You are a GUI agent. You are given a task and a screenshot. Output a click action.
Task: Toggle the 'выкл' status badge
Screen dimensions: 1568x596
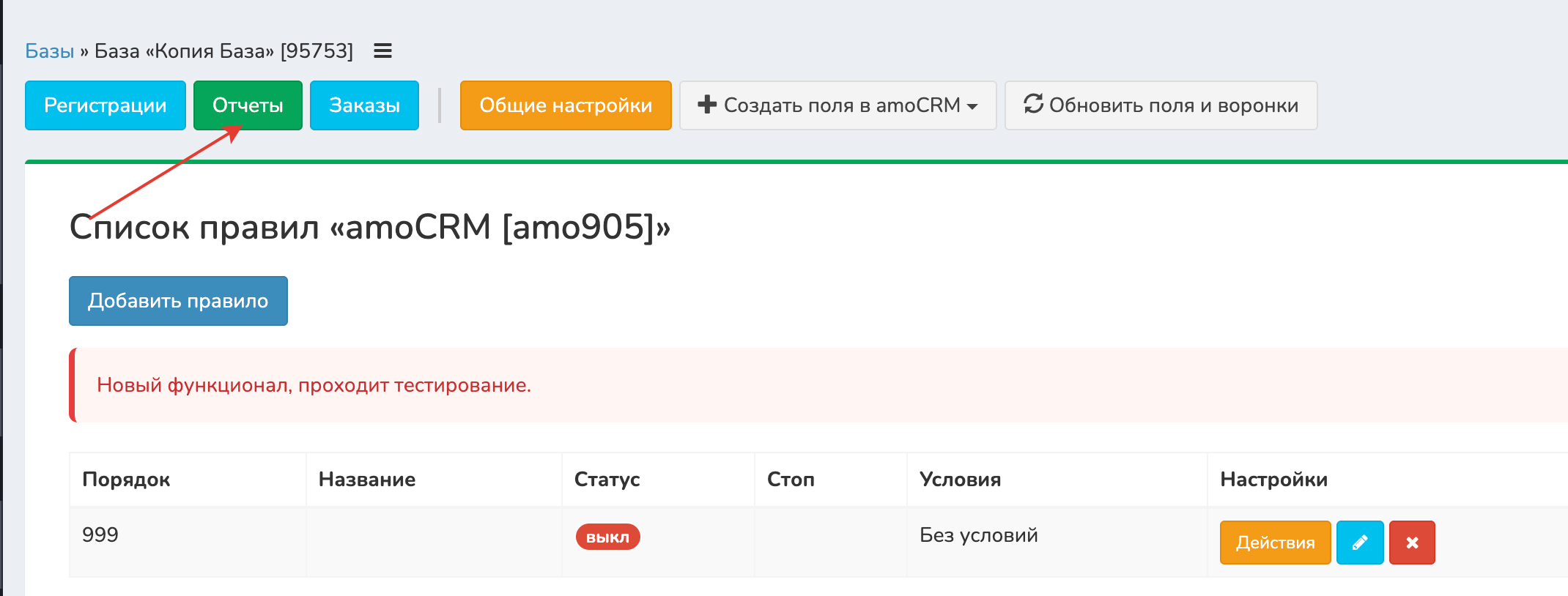click(607, 537)
